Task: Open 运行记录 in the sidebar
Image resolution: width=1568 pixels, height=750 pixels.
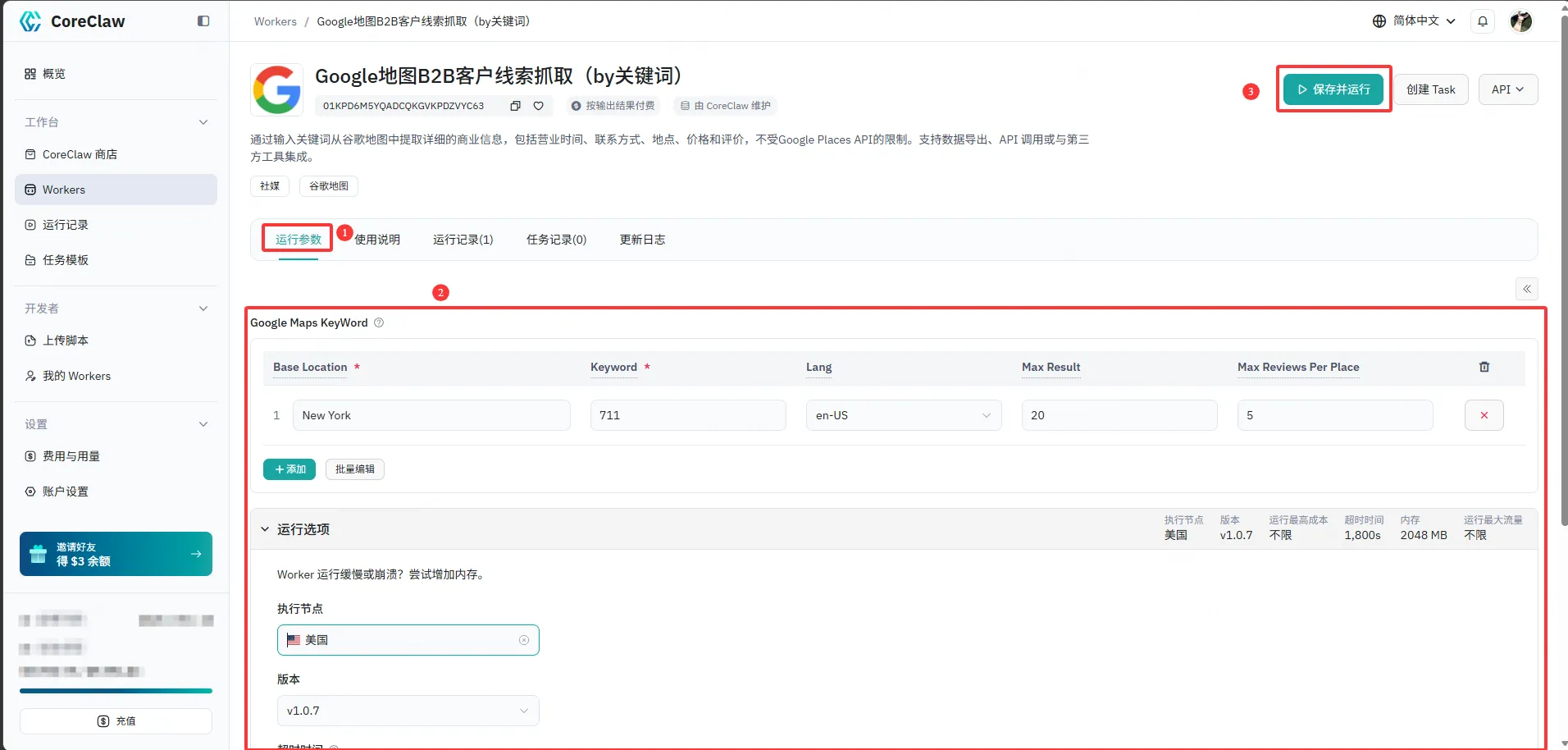Action: 116,225
